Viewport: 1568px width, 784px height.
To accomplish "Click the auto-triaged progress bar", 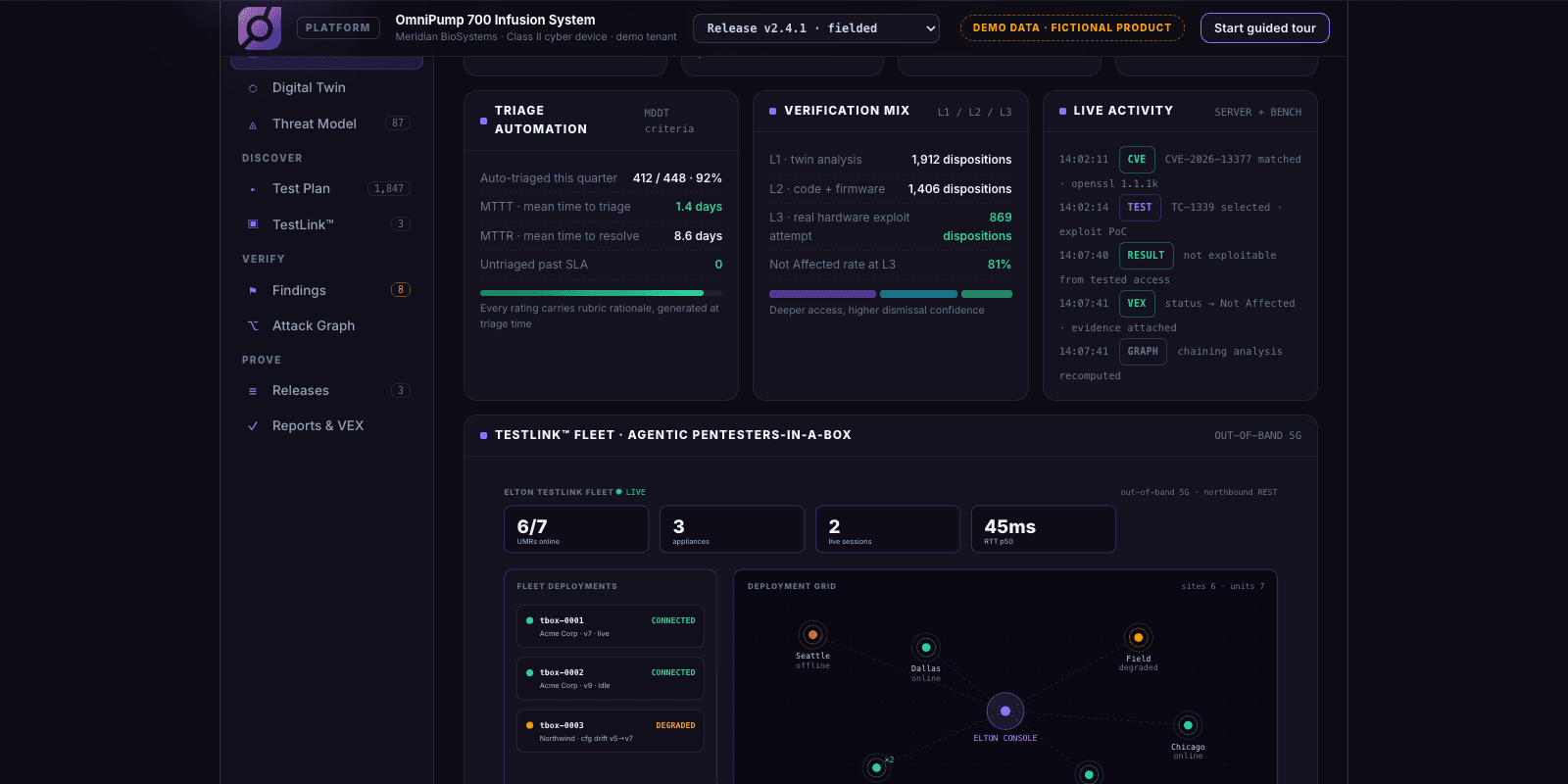I will coord(601,293).
